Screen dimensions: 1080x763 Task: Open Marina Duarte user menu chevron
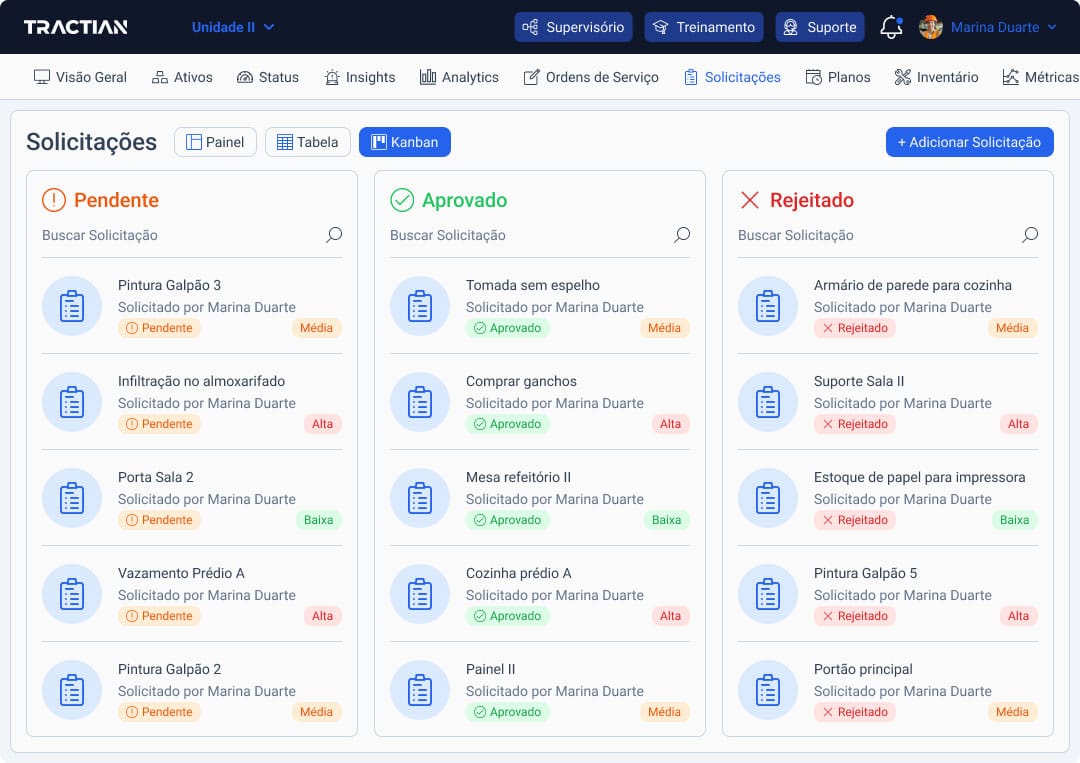(x=1052, y=27)
